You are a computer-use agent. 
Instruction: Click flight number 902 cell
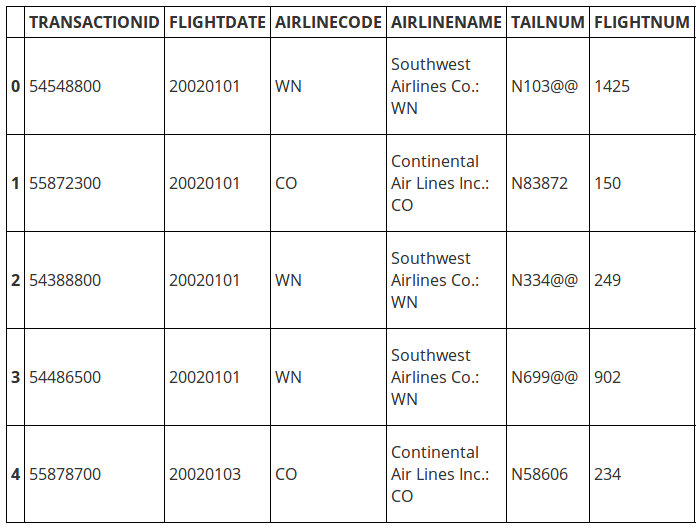pyautogui.click(x=642, y=377)
